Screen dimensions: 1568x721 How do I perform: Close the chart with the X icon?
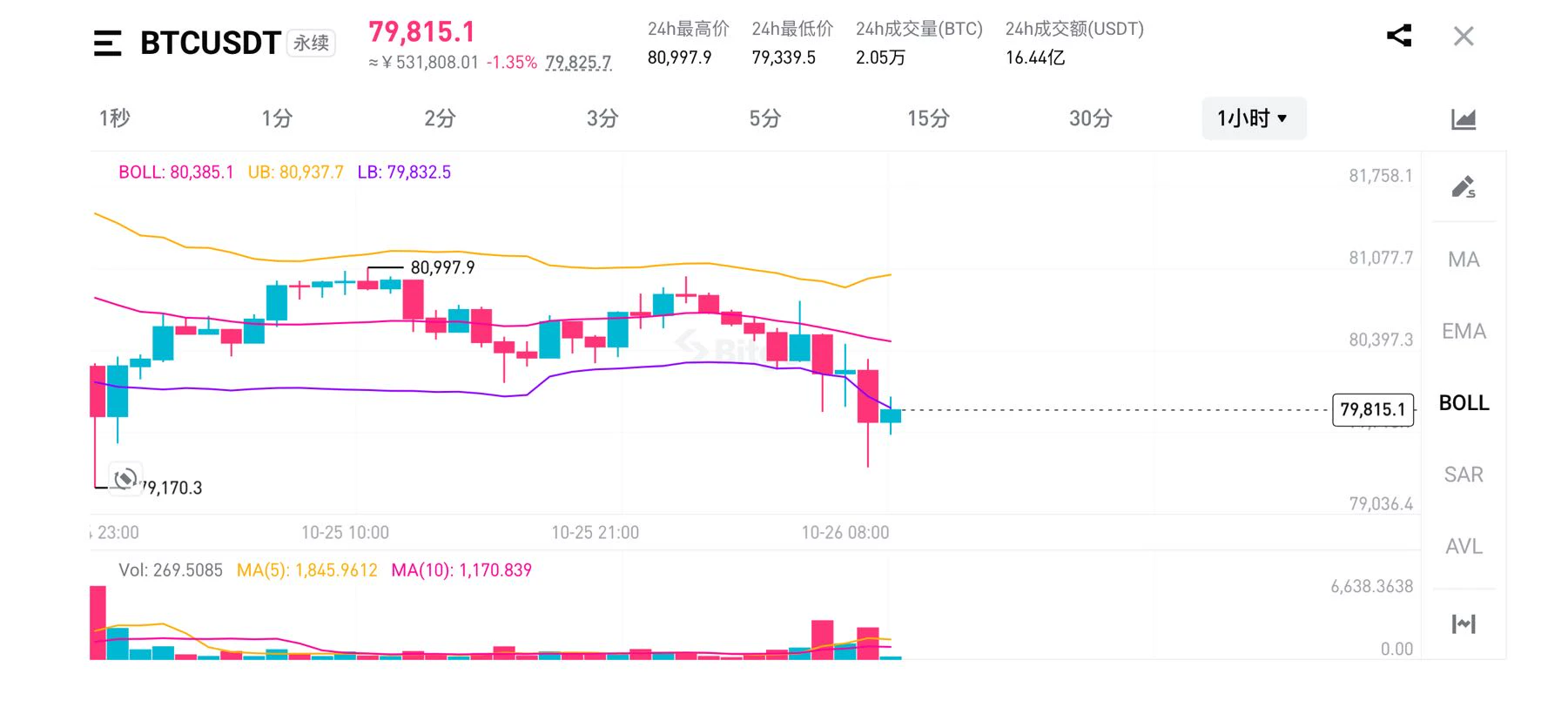(x=1464, y=37)
